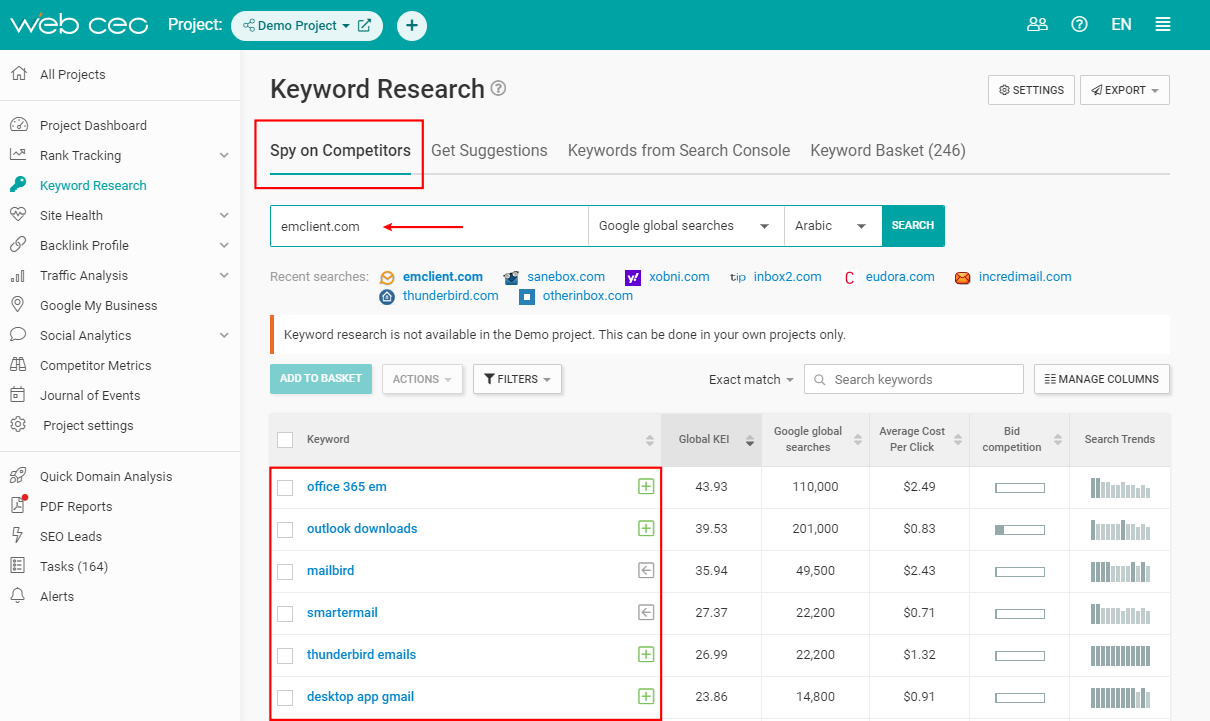
Task: Expand the Social Analytics submenu chevron
Action: pos(224,335)
